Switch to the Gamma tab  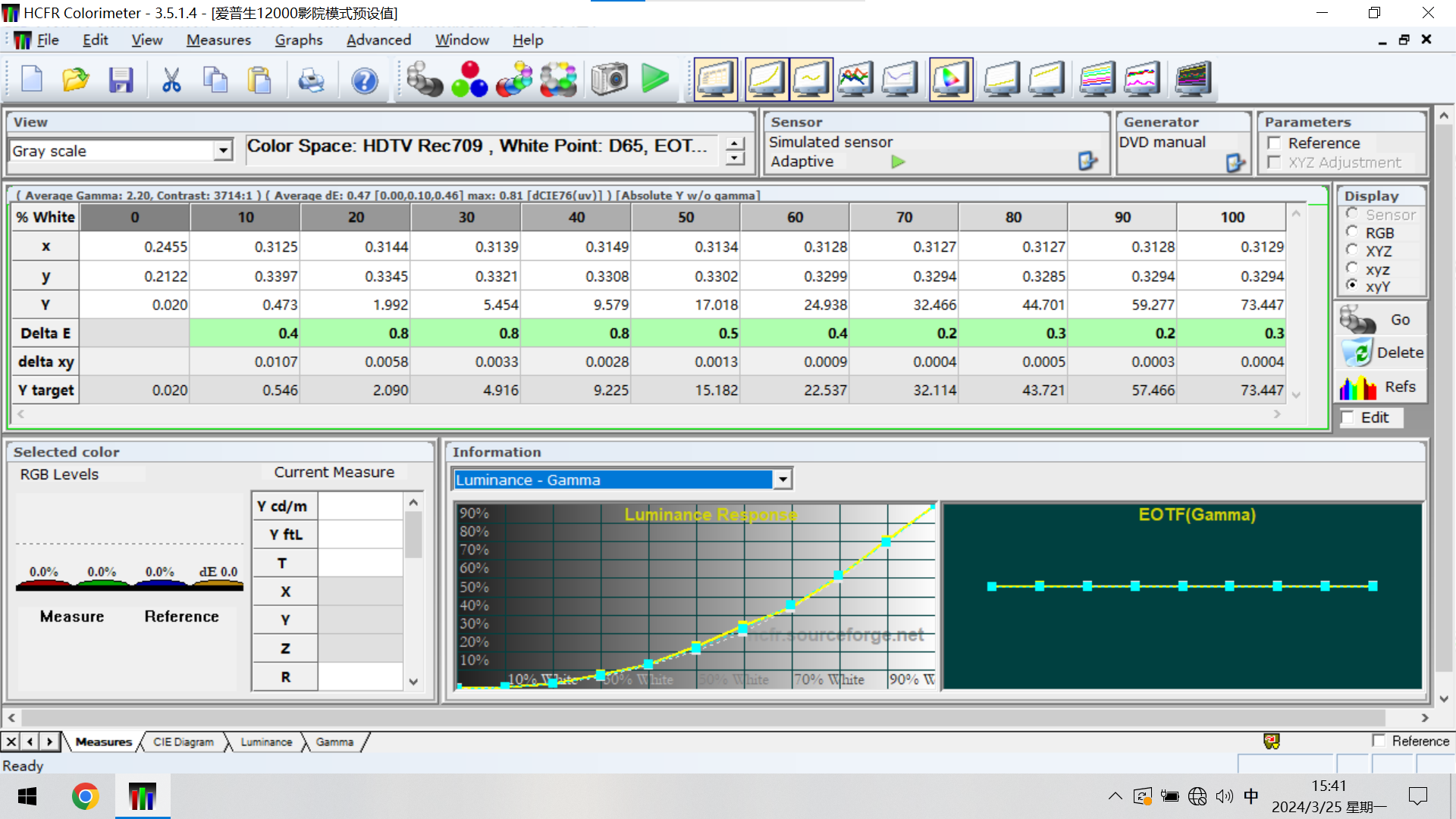click(334, 742)
